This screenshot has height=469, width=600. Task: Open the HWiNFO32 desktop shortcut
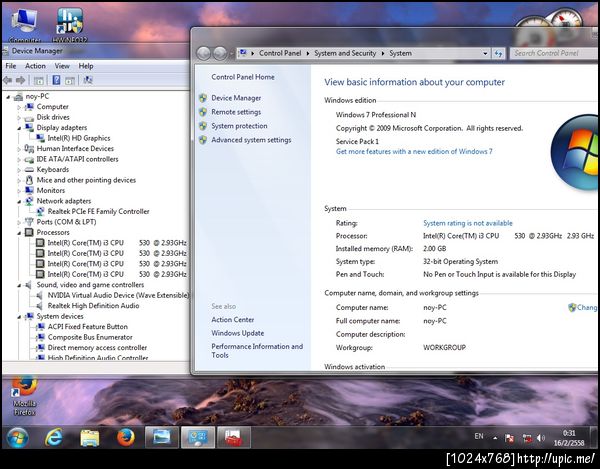[x=70, y=25]
